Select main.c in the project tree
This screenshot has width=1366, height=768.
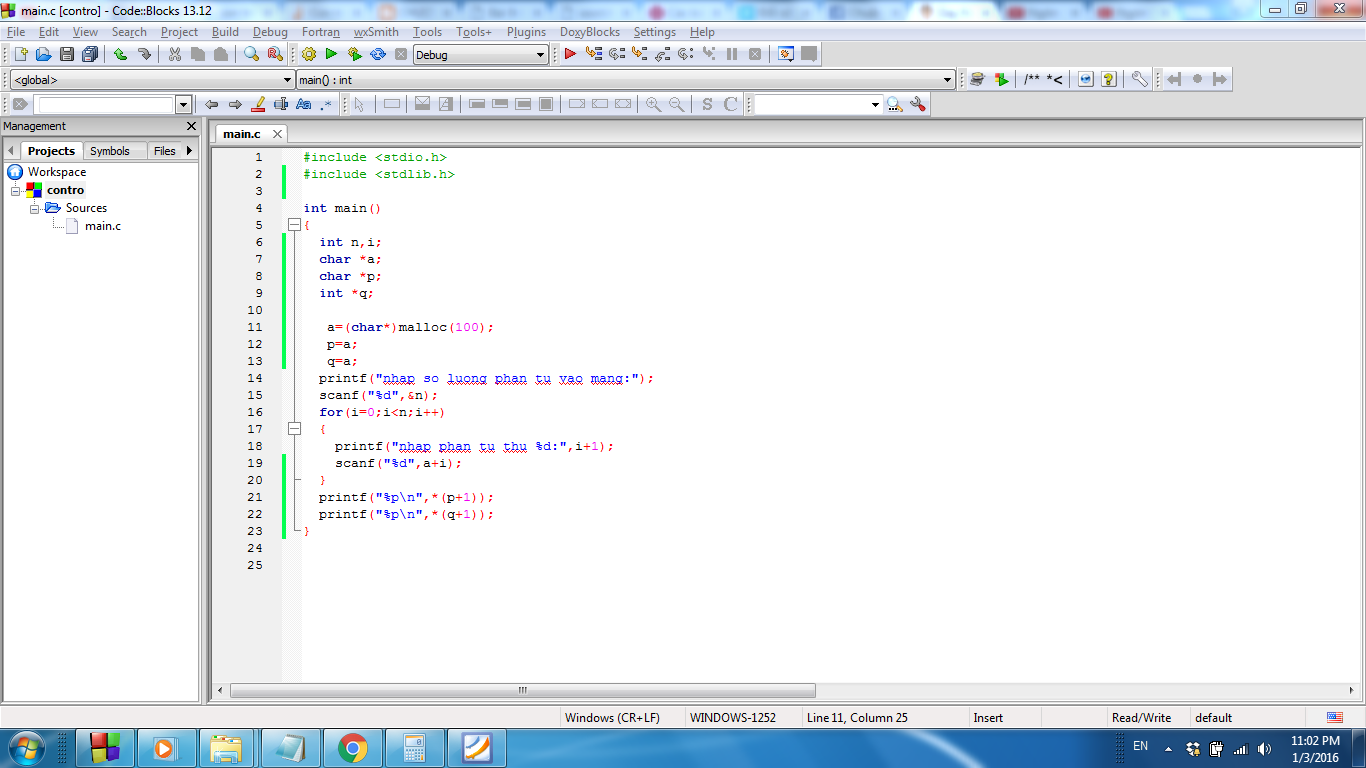(x=102, y=226)
